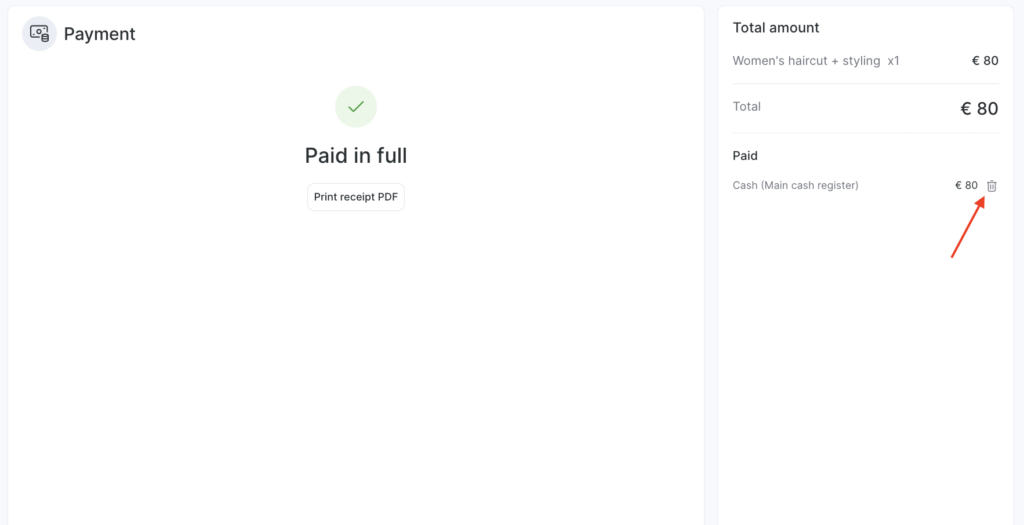Click the Total amount heading

pos(776,28)
